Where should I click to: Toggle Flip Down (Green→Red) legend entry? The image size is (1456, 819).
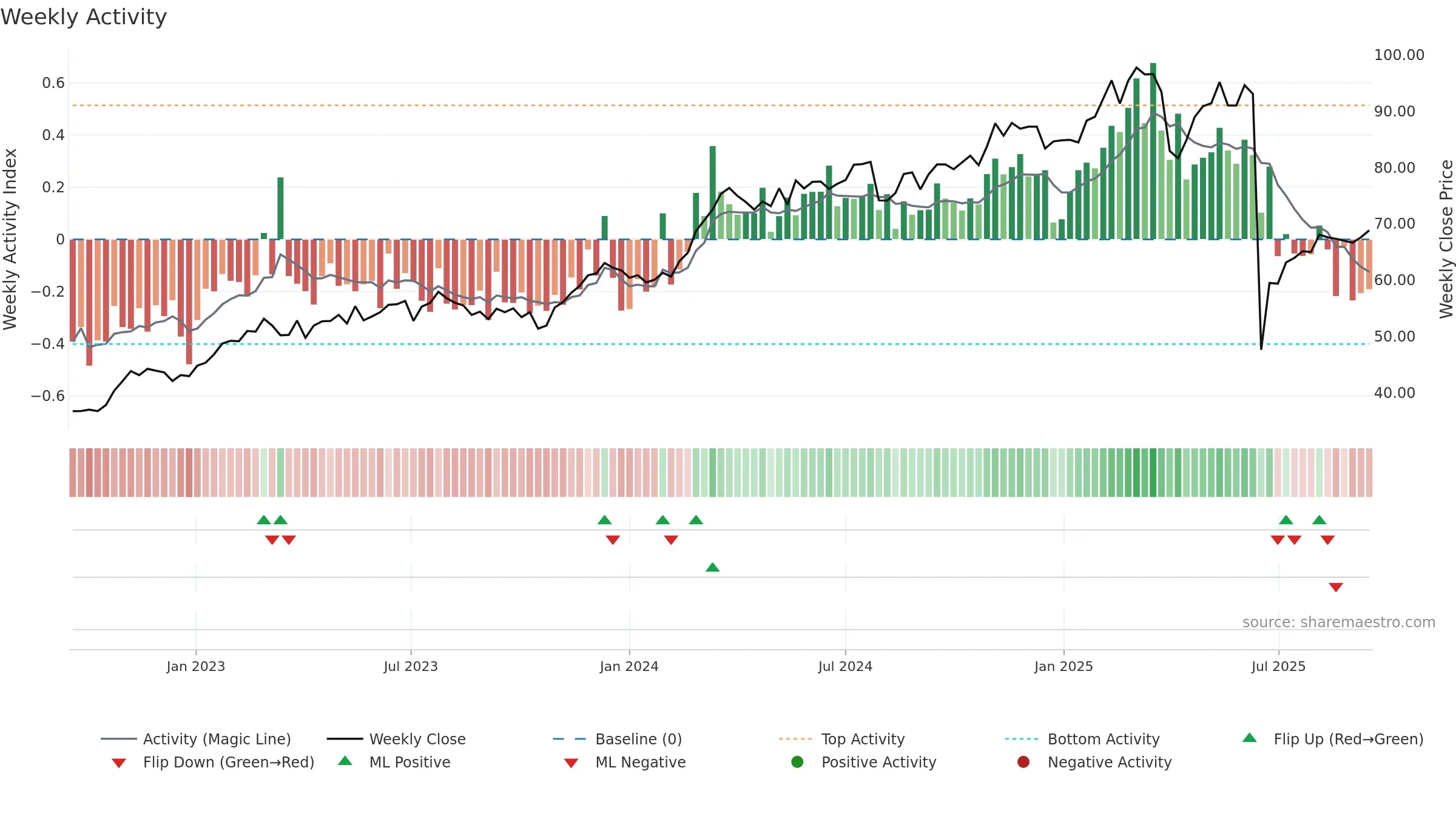coord(212,762)
